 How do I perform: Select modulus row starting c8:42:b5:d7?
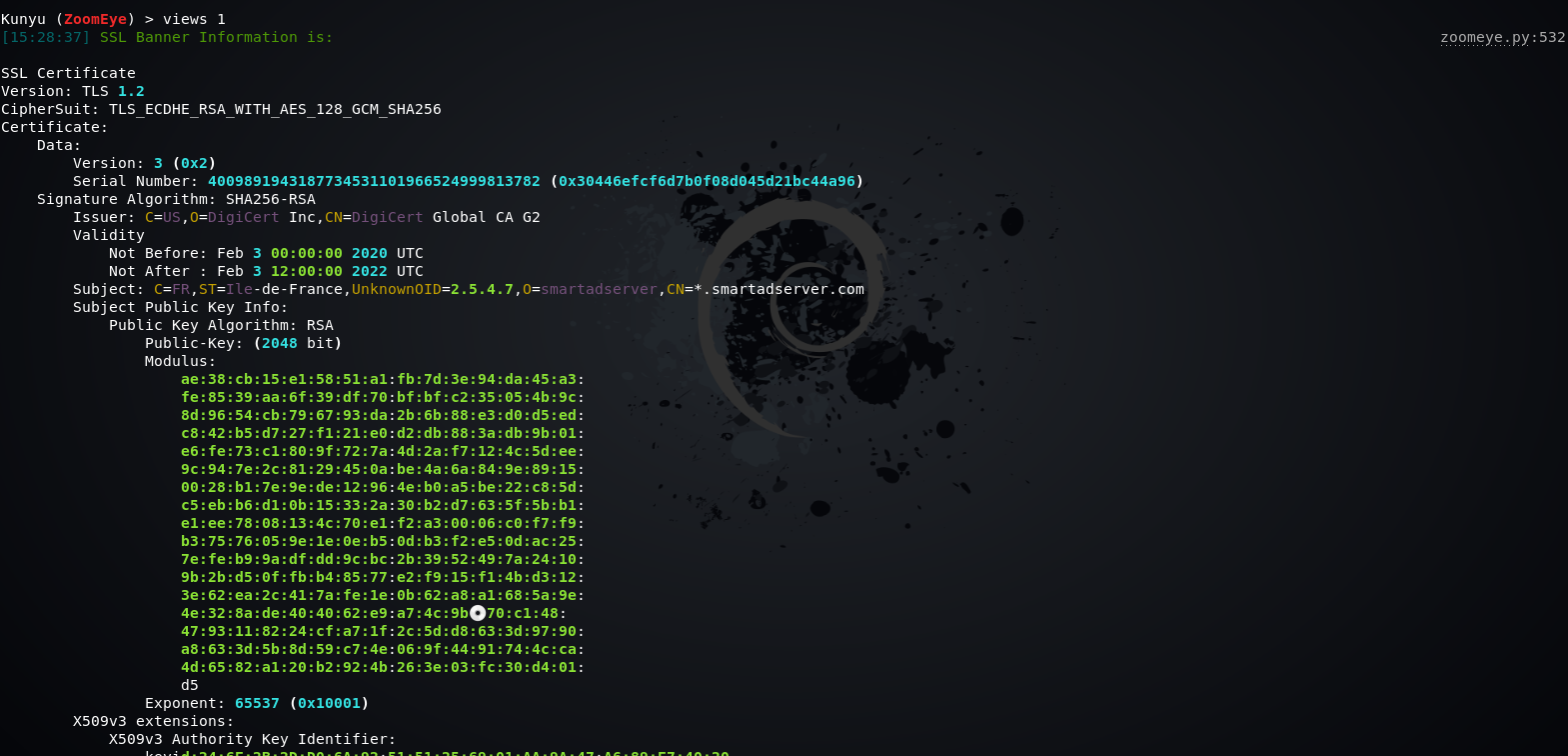pyautogui.click(x=383, y=433)
